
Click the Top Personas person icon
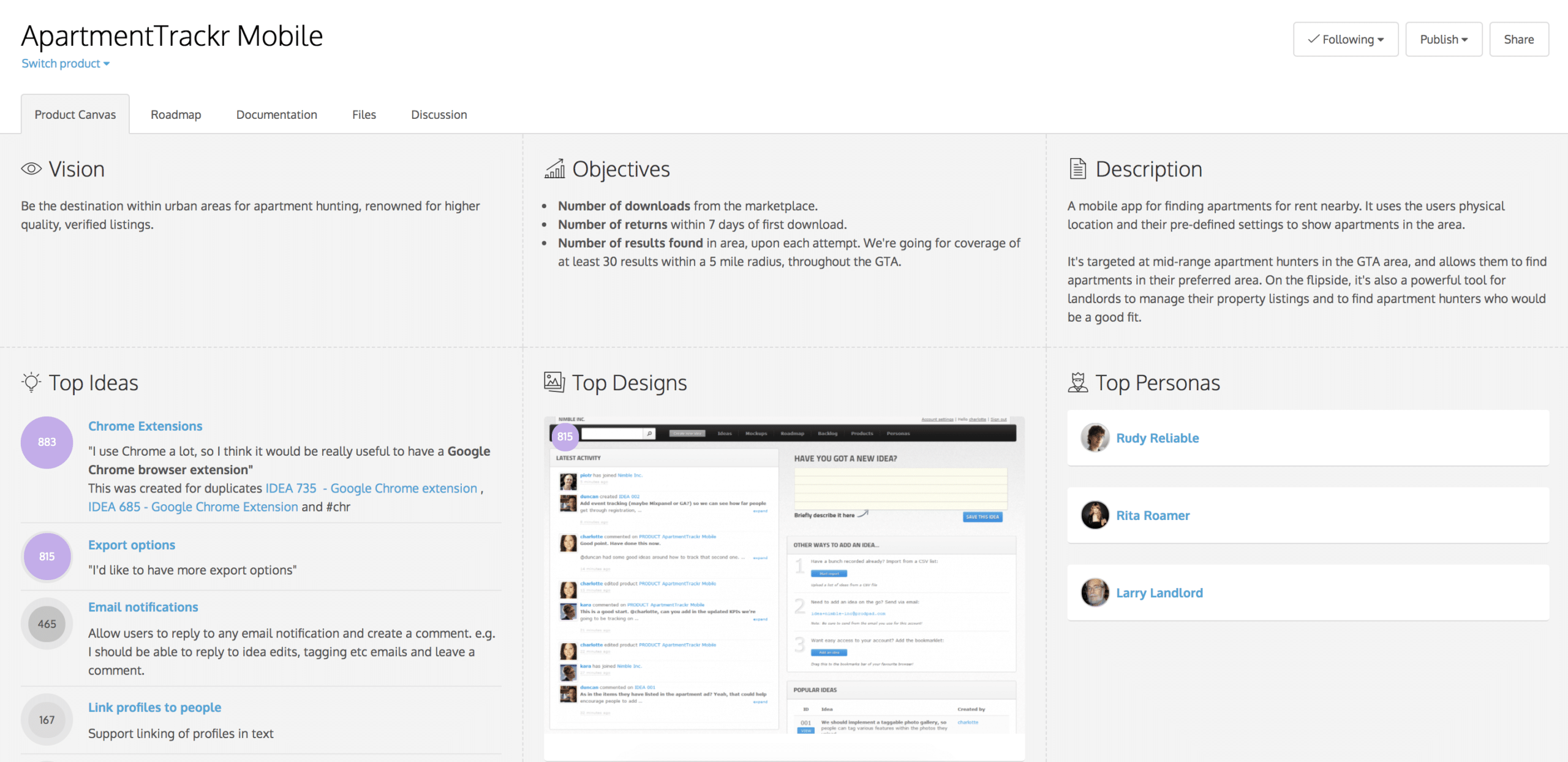(1077, 382)
